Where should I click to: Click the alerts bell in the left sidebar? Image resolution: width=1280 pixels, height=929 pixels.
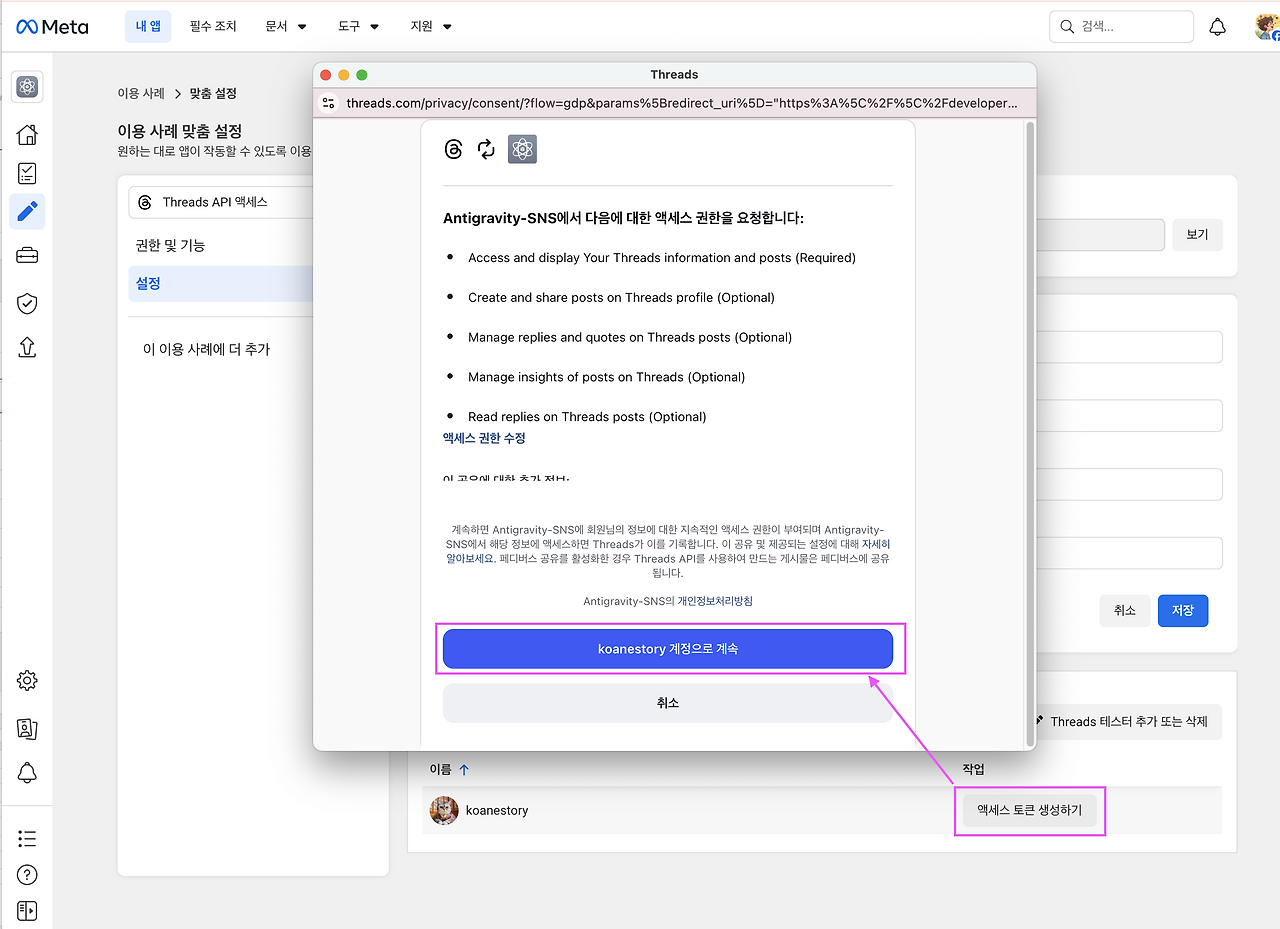pos(27,773)
